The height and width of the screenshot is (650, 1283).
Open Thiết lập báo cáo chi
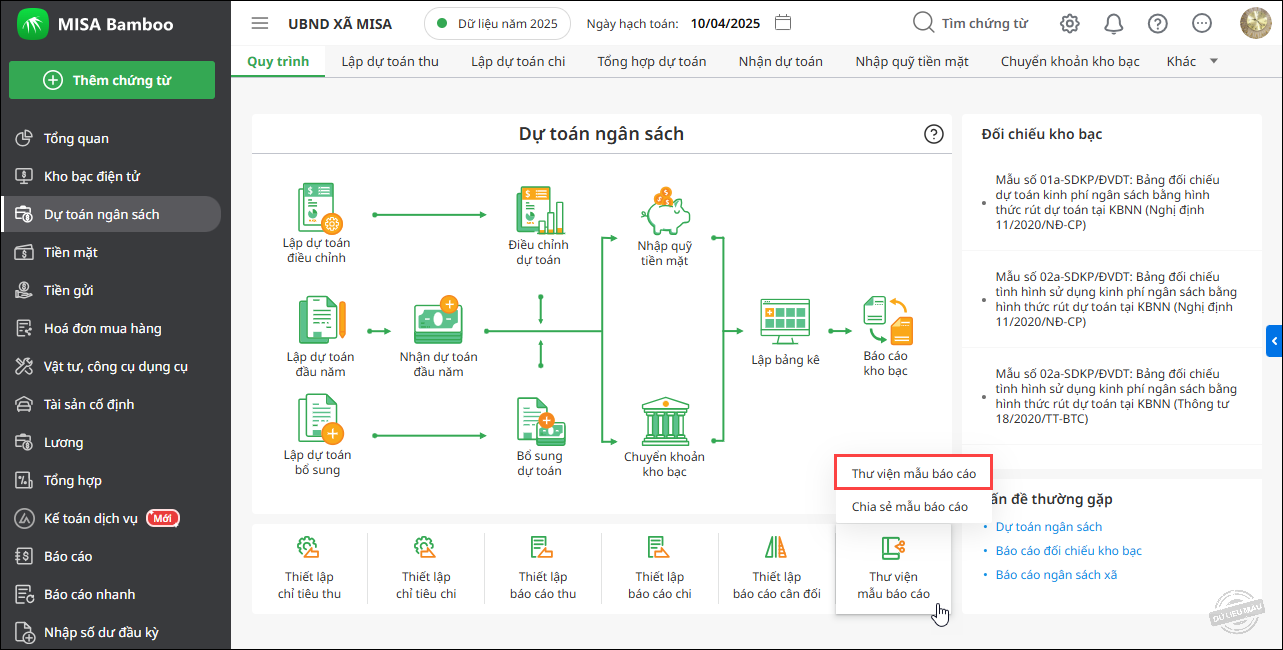point(660,570)
